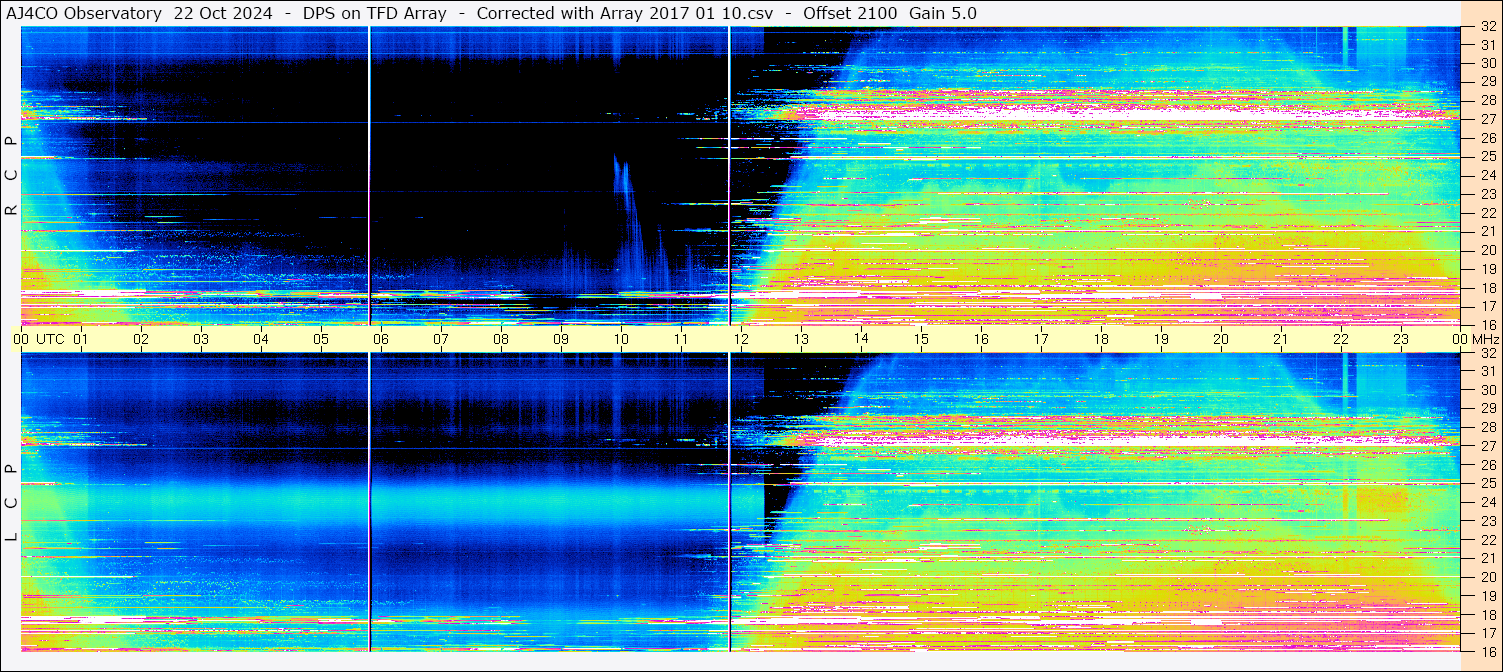
Task: Click the 03 UTC hour label
Action: point(201,339)
